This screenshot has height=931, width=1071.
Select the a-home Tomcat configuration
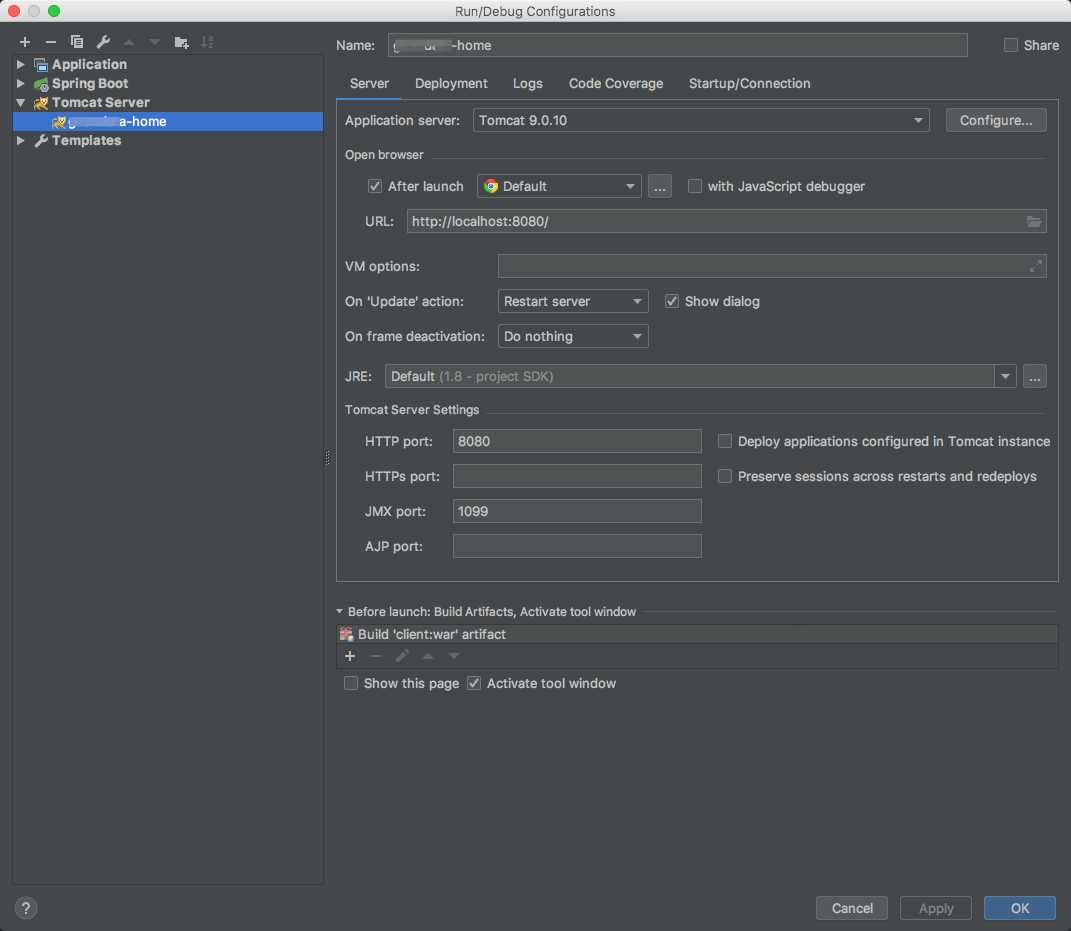167,122
